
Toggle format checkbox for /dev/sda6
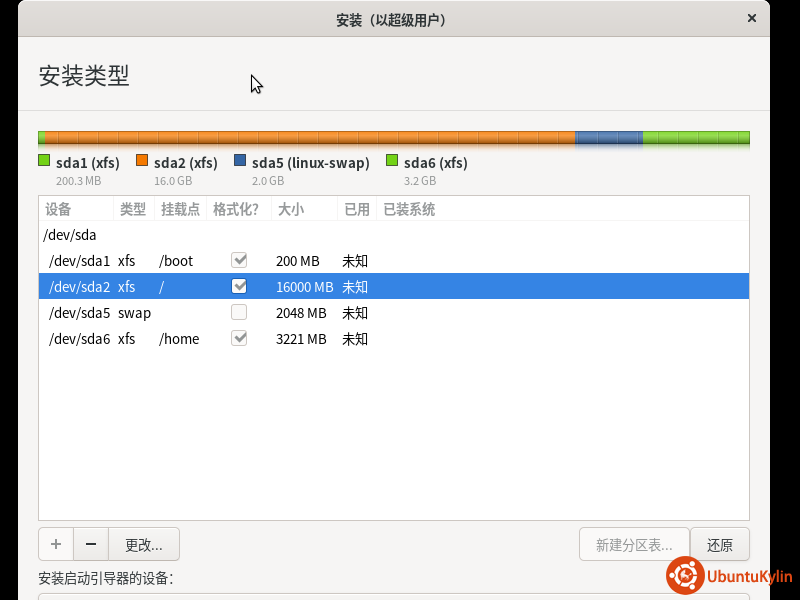tap(239, 338)
